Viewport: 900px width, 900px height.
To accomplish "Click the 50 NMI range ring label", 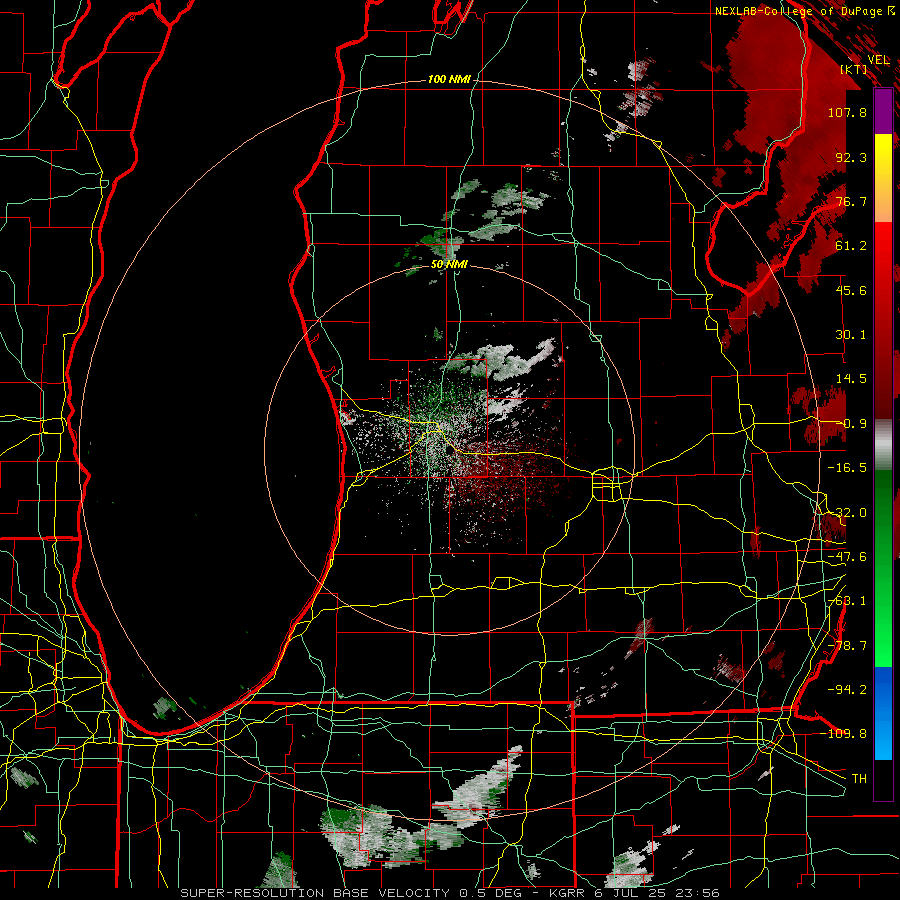I will (449, 264).
